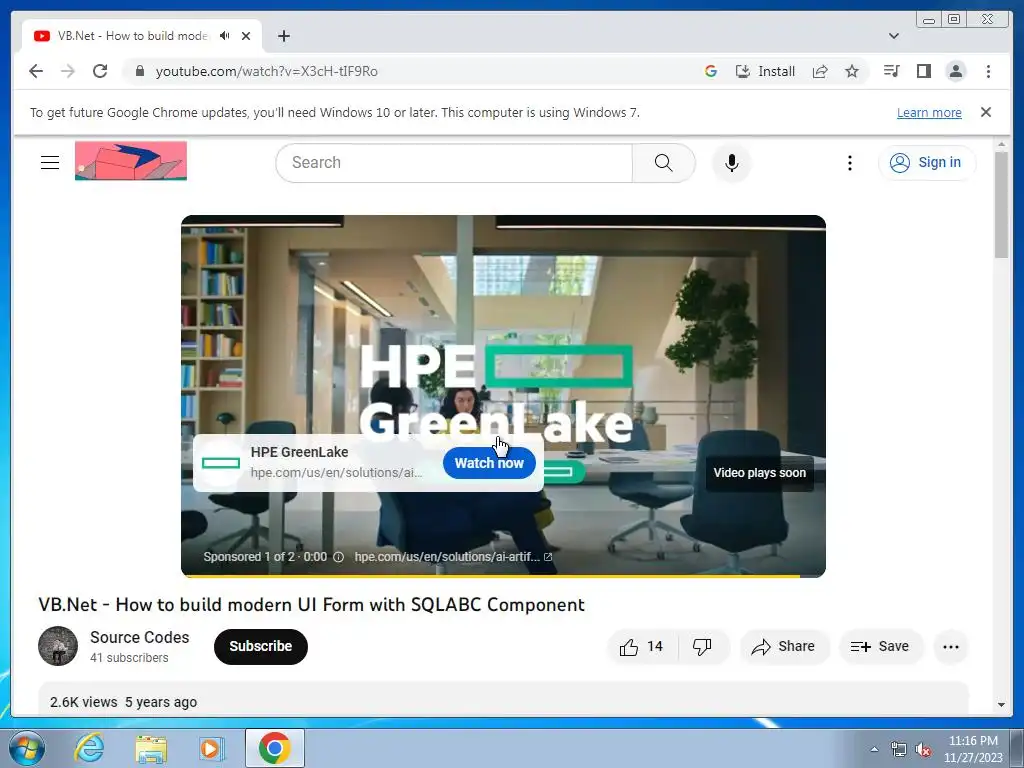The height and width of the screenshot is (768, 1024).
Task: Open the hpe.com link in ad card
Action: pos(336,472)
